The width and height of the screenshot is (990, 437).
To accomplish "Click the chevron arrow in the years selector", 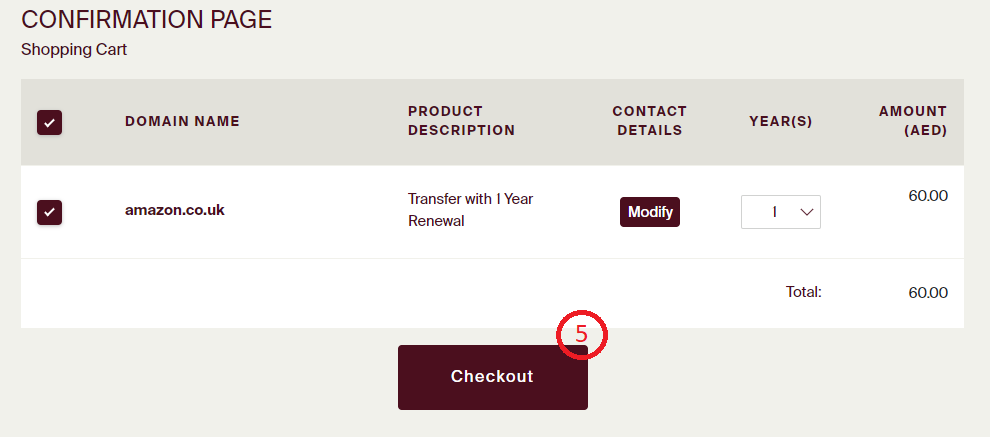I will (808, 212).
